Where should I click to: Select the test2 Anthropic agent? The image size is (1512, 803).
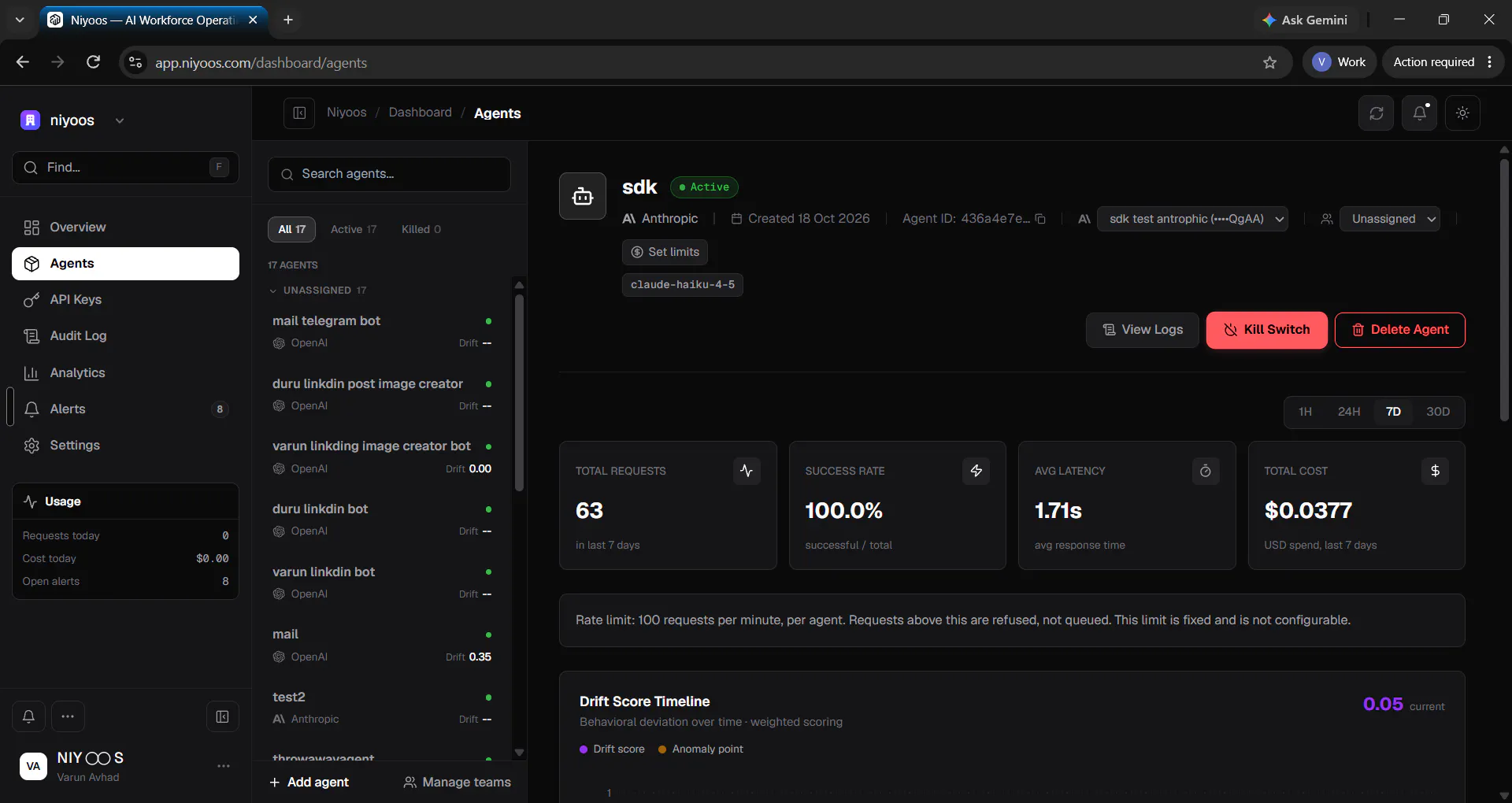click(x=382, y=708)
